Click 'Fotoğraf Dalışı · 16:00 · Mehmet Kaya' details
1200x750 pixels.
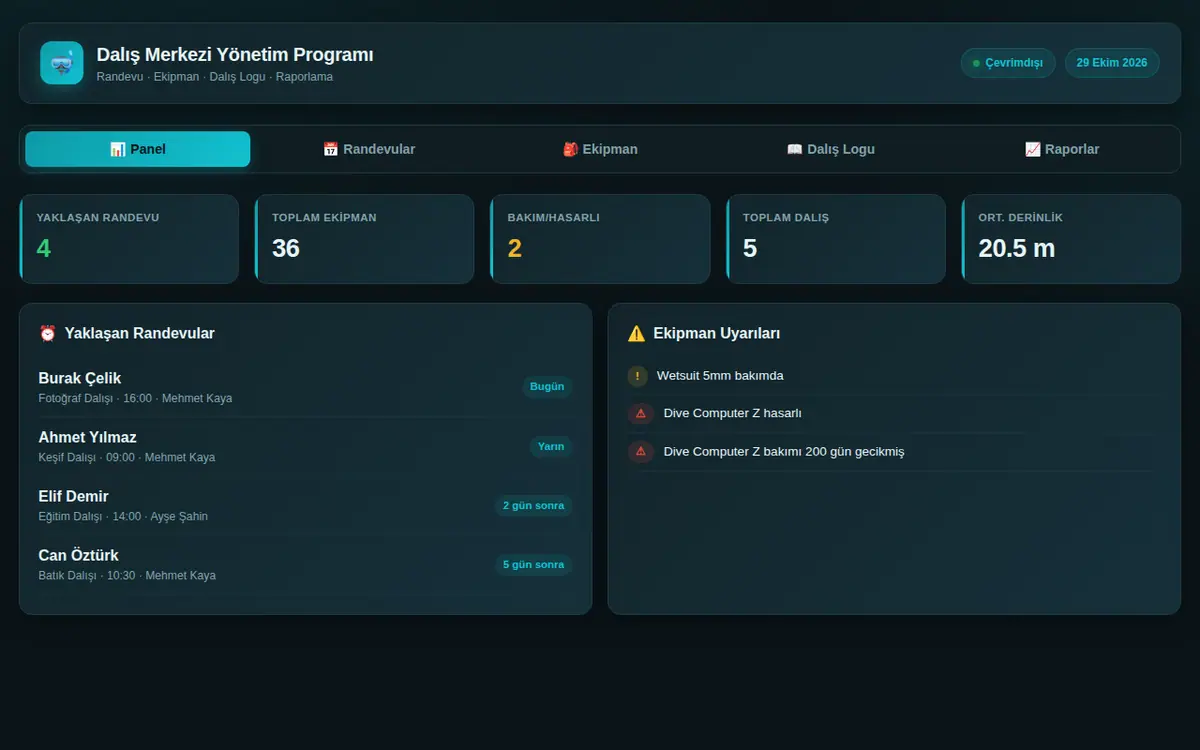(135, 398)
